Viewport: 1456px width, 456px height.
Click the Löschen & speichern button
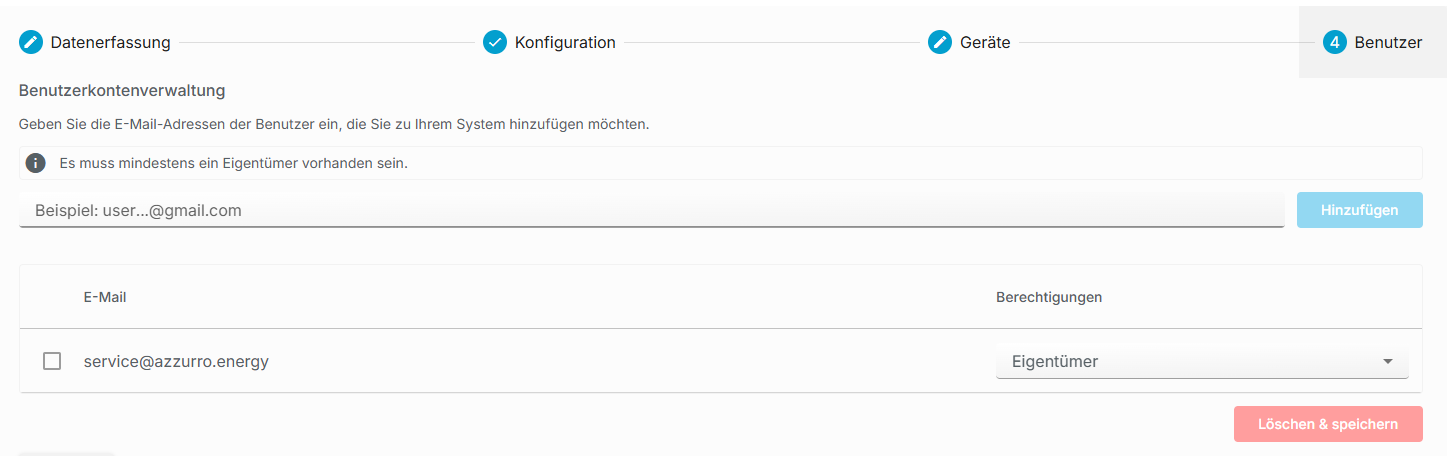click(x=1328, y=424)
